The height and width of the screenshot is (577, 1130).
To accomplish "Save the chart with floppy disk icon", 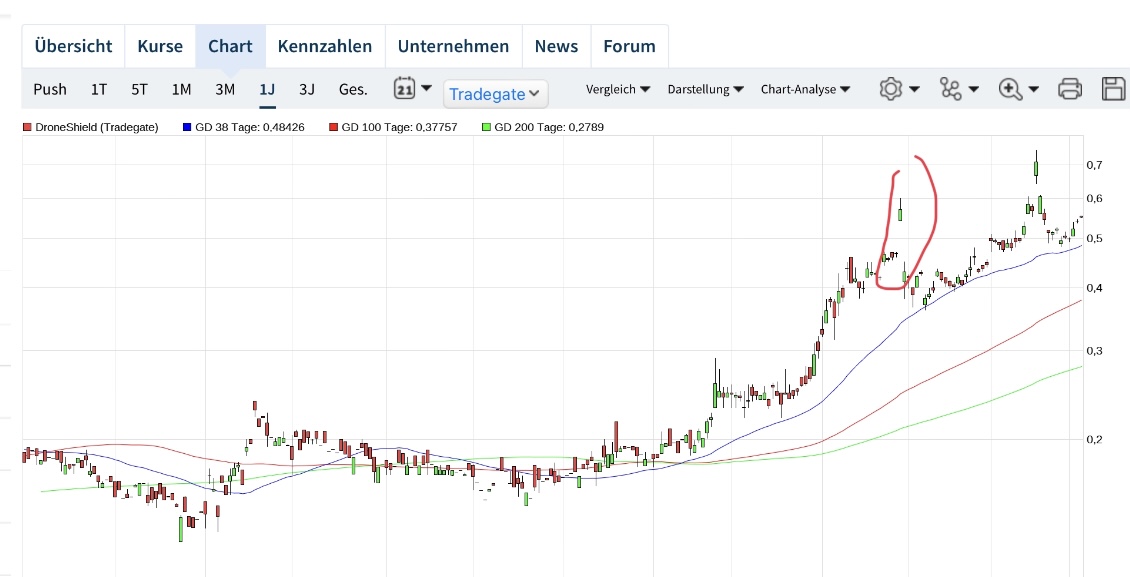I will pos(1113,89).
